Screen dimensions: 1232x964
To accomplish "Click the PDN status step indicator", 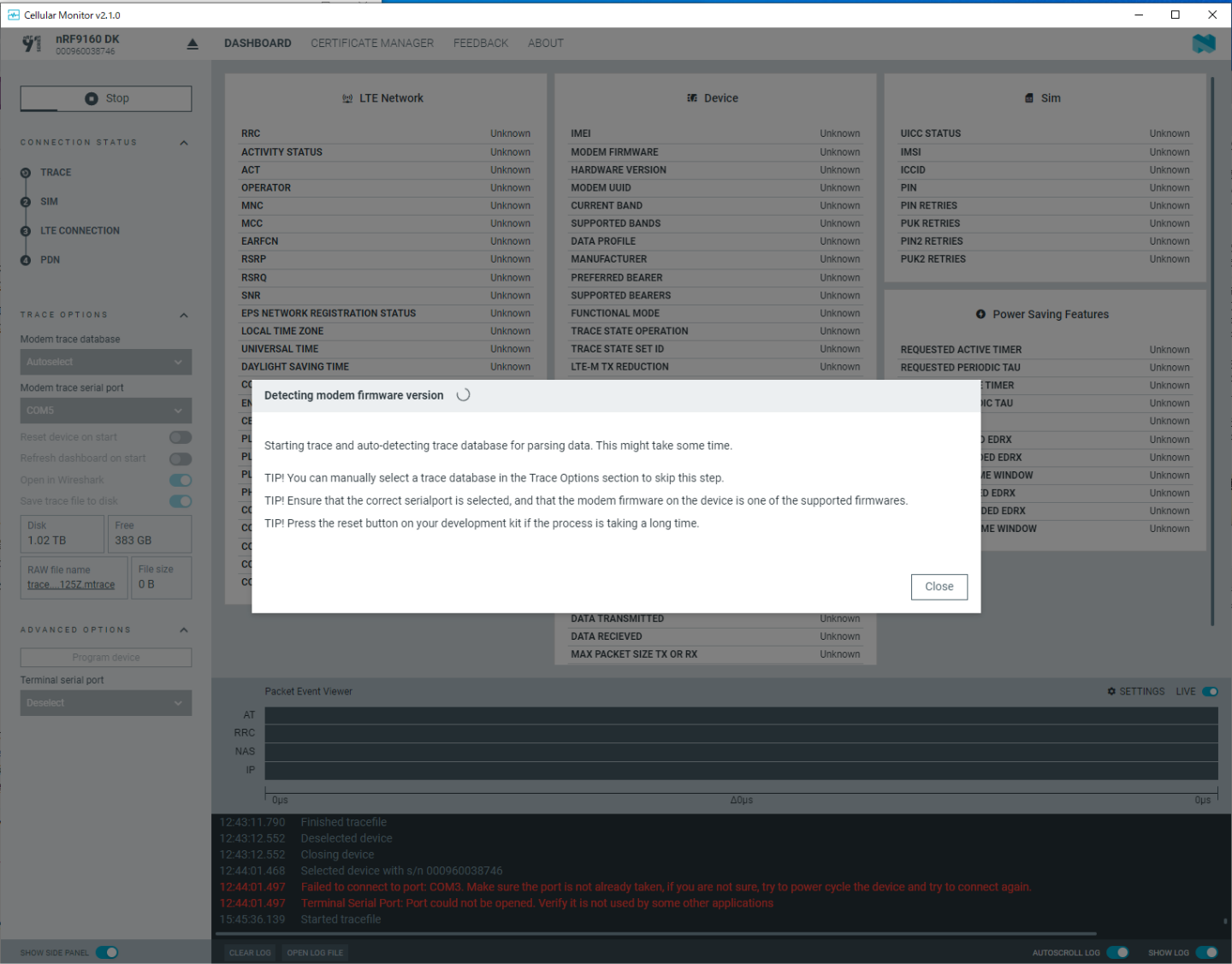I will click(x=26, y=260).
